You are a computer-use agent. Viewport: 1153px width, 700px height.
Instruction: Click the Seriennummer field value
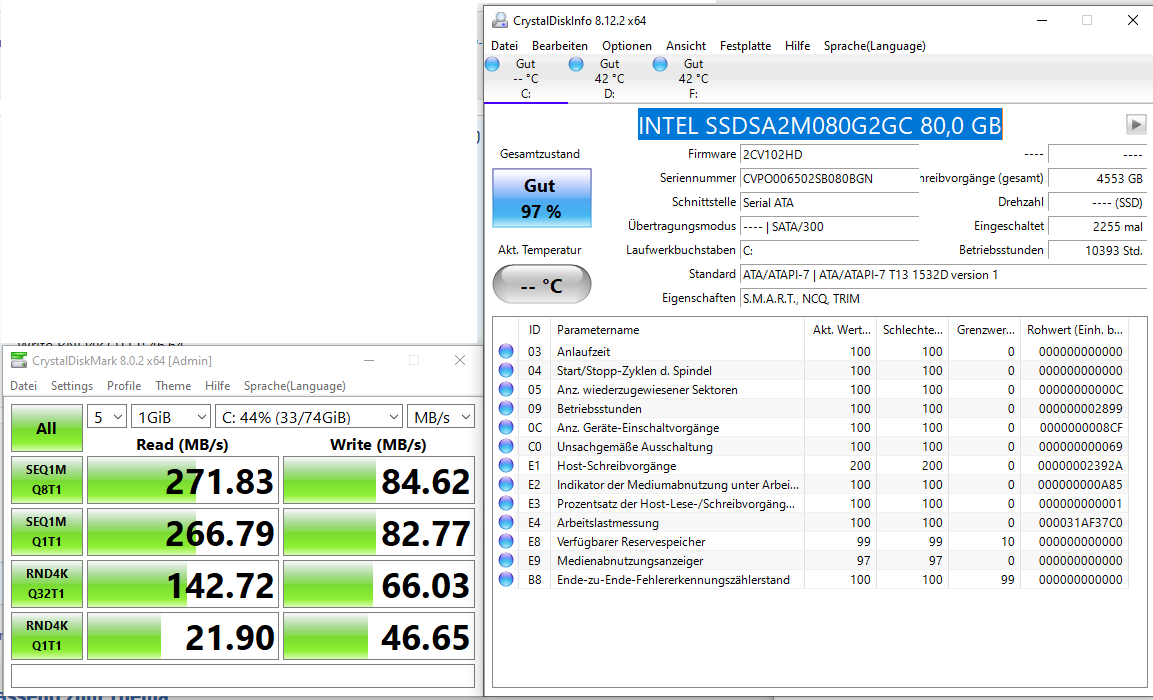pos(829,178)
